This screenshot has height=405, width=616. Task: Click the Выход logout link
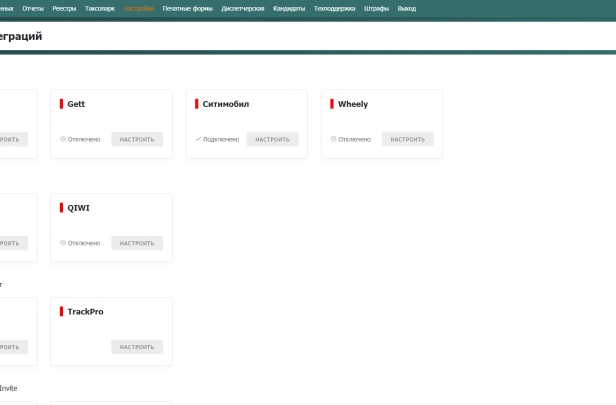406,8
